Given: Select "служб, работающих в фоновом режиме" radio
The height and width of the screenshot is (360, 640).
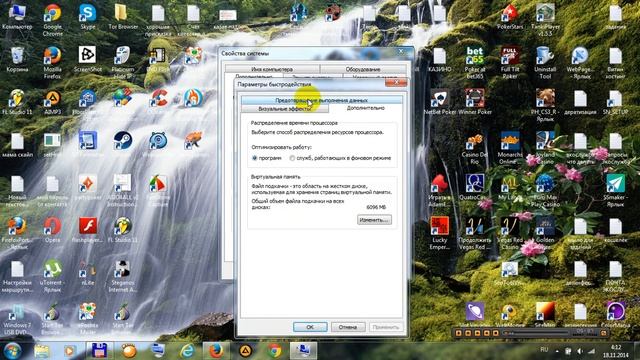Looking at the screenshot, I should coord(292,158).
